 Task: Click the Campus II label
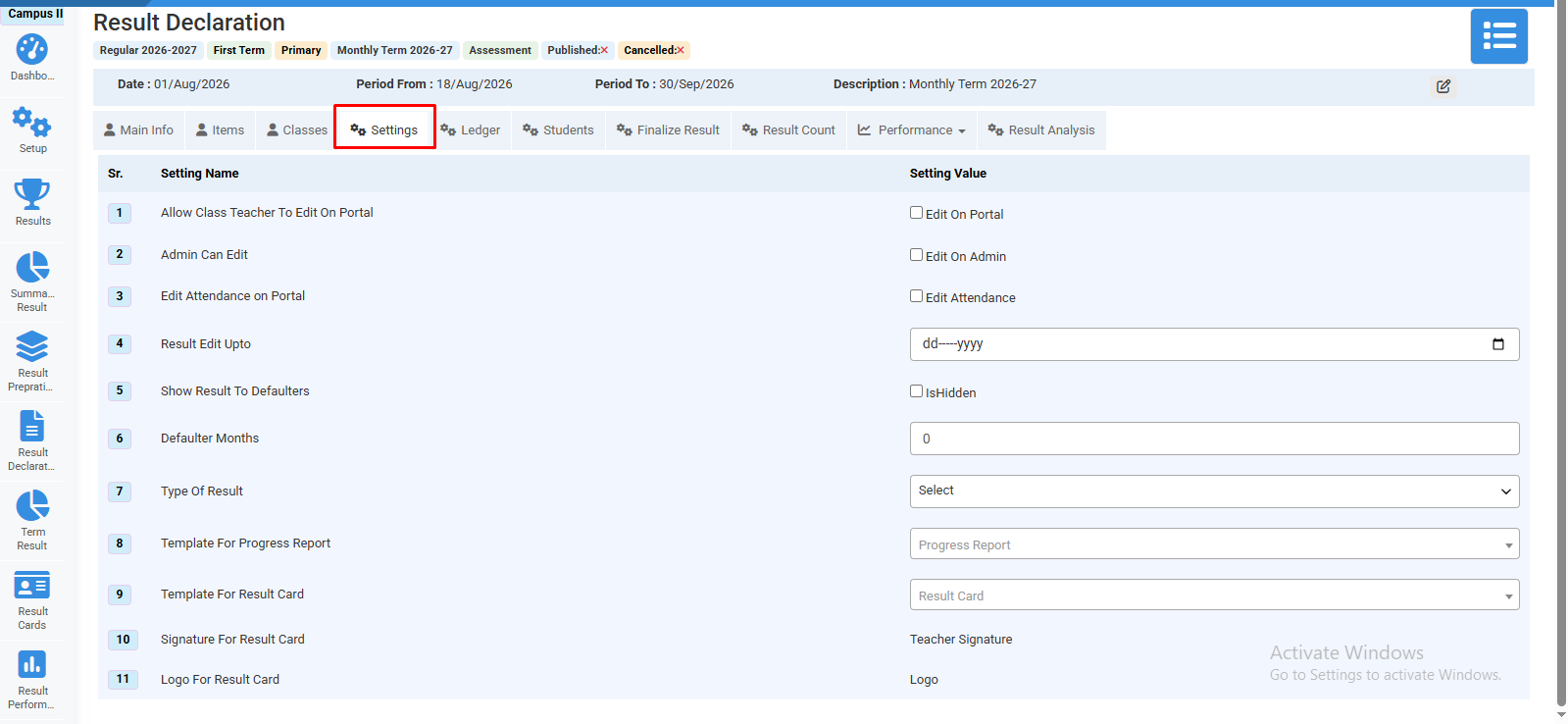coord(35,14)
